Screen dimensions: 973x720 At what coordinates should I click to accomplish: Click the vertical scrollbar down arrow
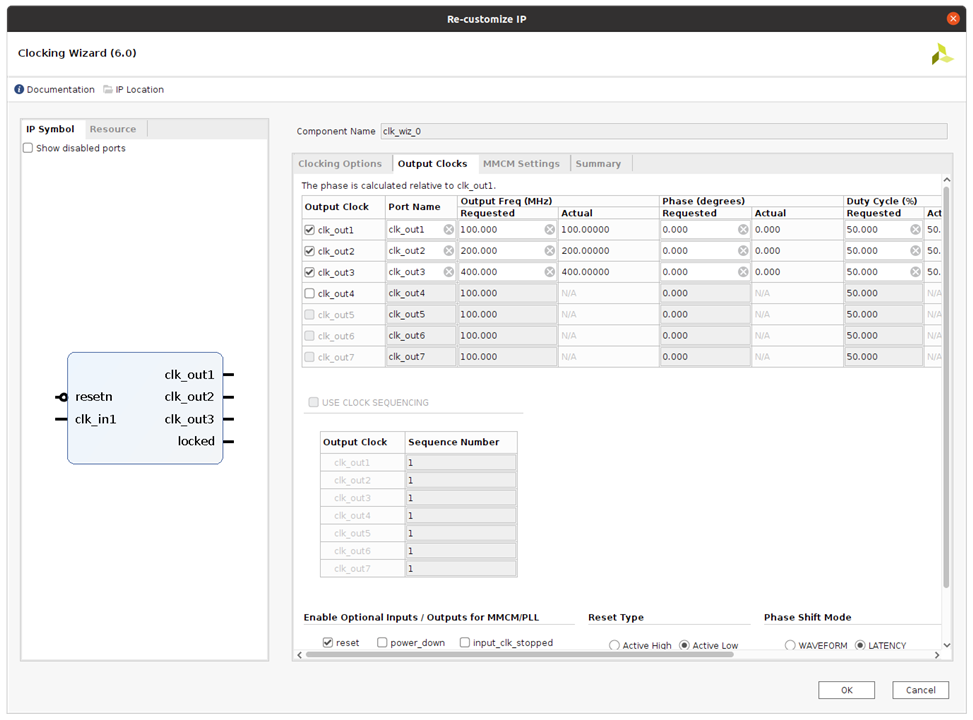[946, 645]
